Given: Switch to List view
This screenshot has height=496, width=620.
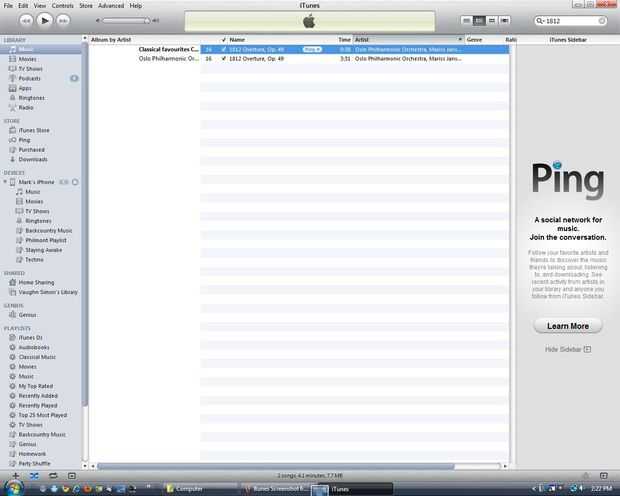Looking at the screenshot, I should (467, 20).
